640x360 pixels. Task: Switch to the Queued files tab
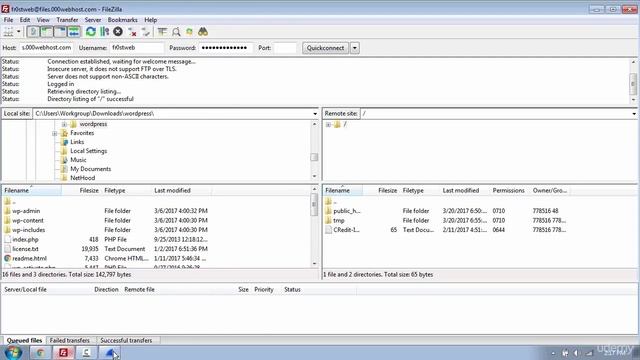point(24,340)
